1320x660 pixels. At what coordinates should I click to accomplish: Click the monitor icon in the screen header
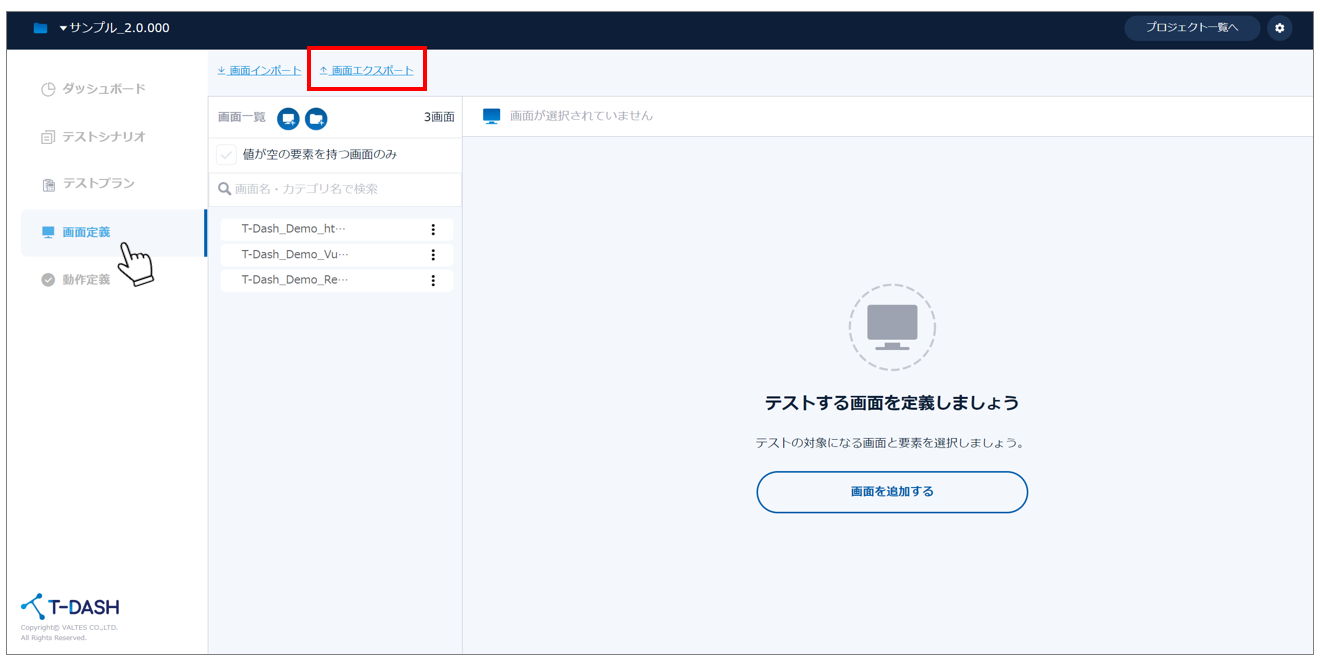click(x=491, y=116)
